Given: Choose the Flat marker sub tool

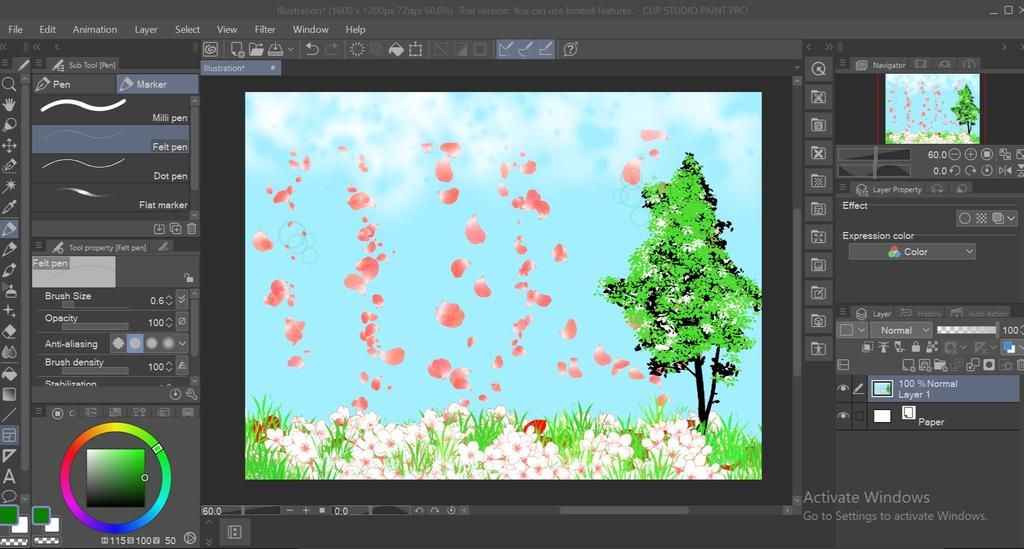Looking at the screenshot, I should 110,197.
